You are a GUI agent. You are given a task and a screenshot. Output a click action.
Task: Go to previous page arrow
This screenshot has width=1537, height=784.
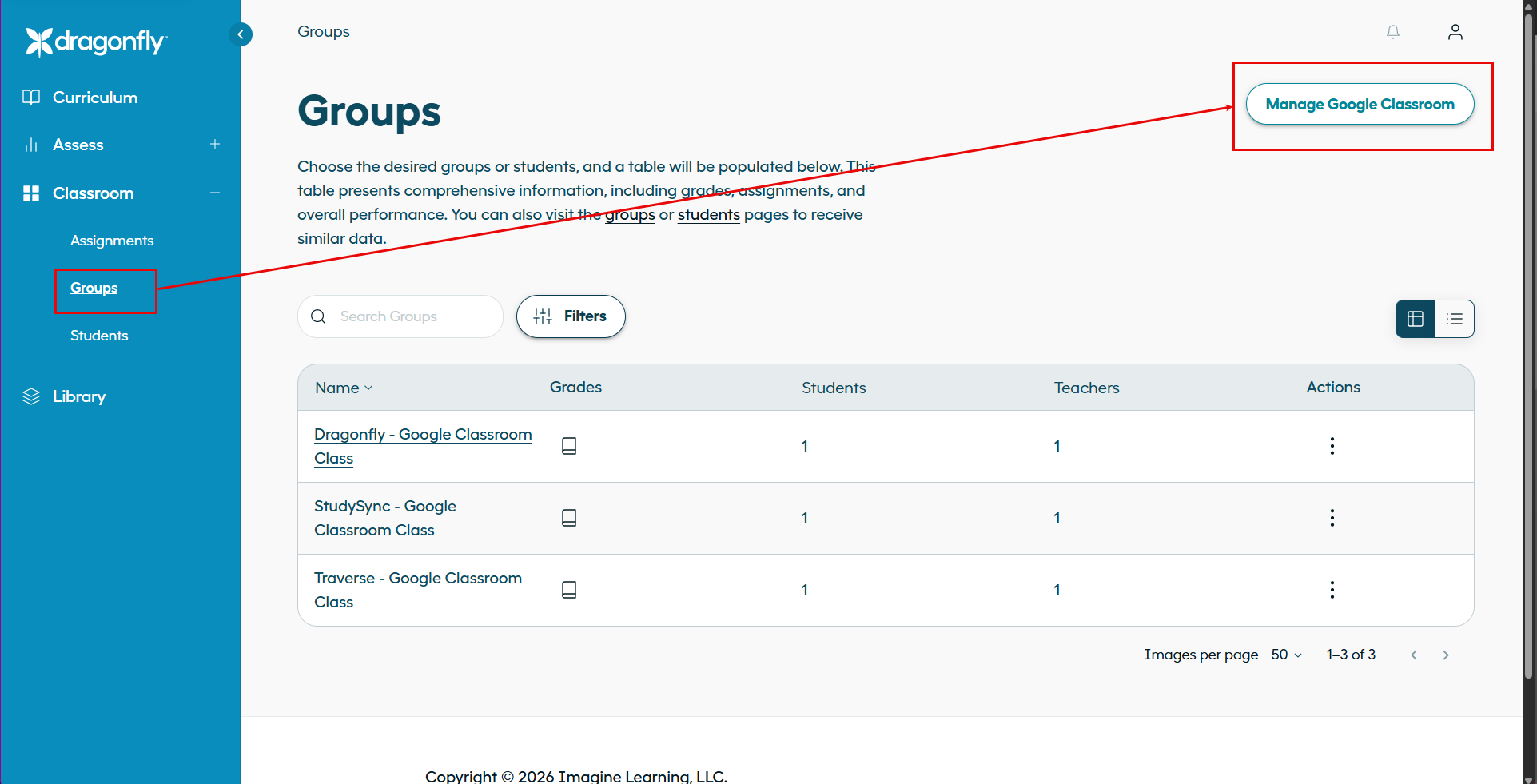pos(1414,655)
